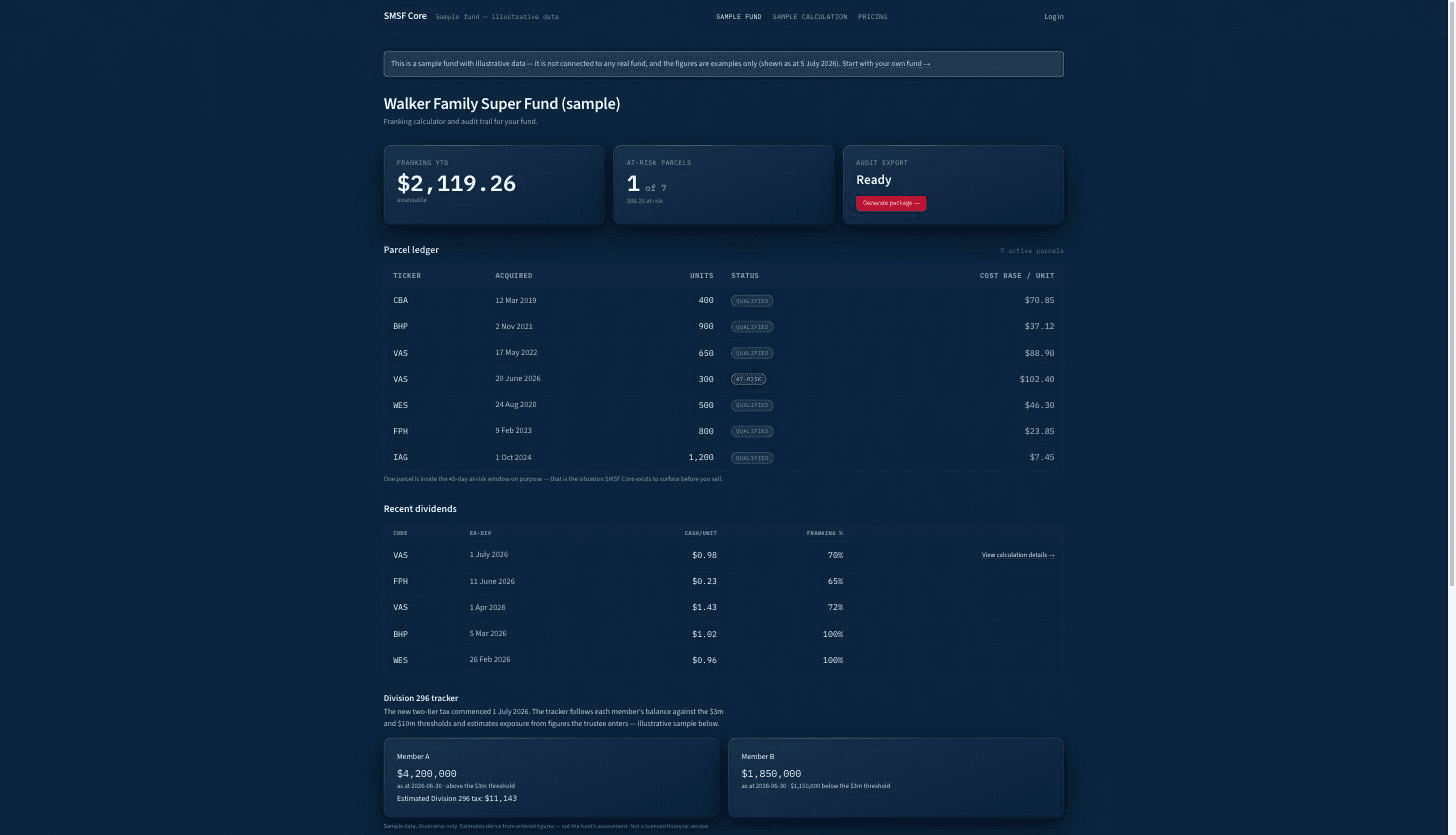Click QUALIFIED badge on IAG row
Screen dimensions: 1456x835
click(x=752, y=458)
